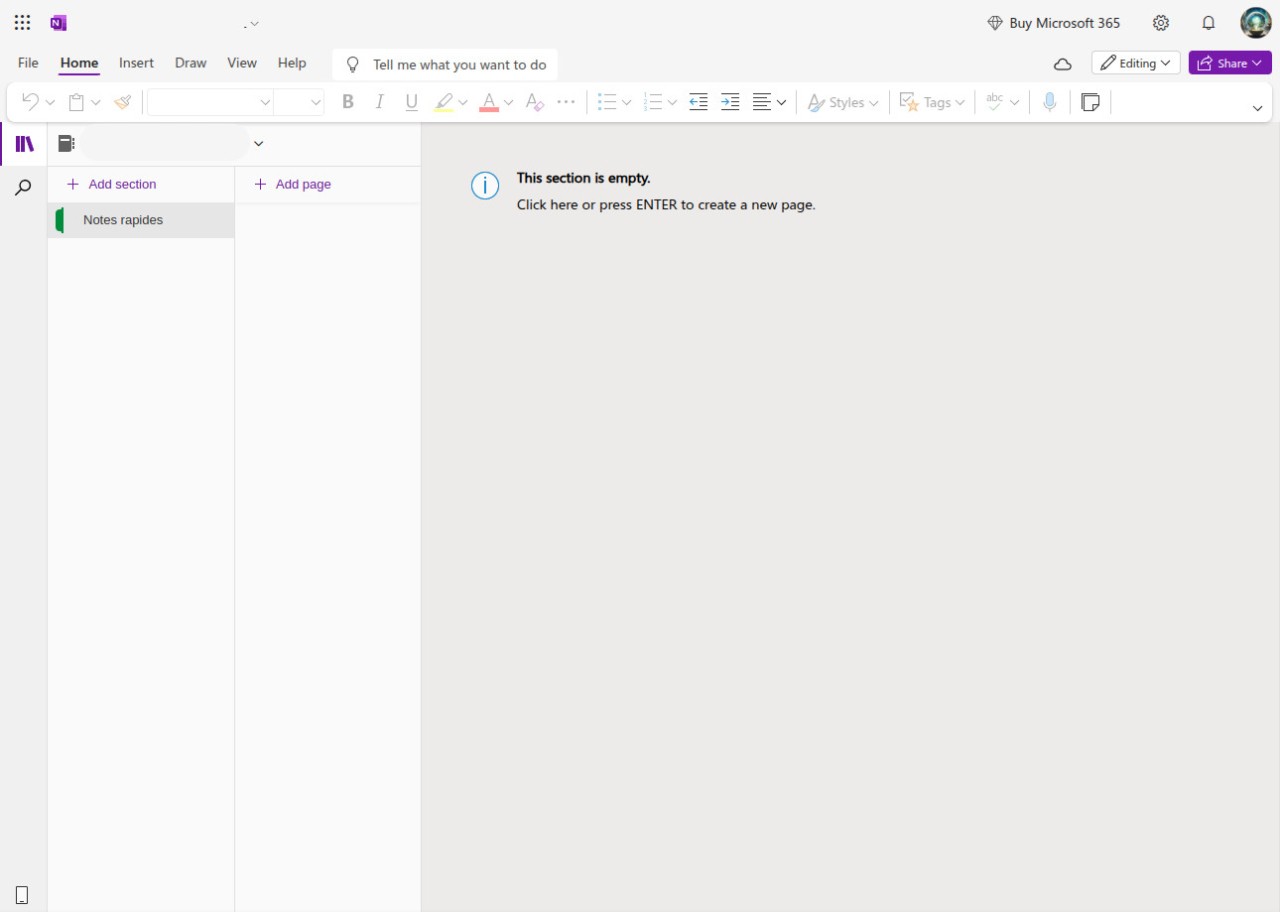
Task: Switch to the Draw ribbon tab
Action: coord(190,62)
